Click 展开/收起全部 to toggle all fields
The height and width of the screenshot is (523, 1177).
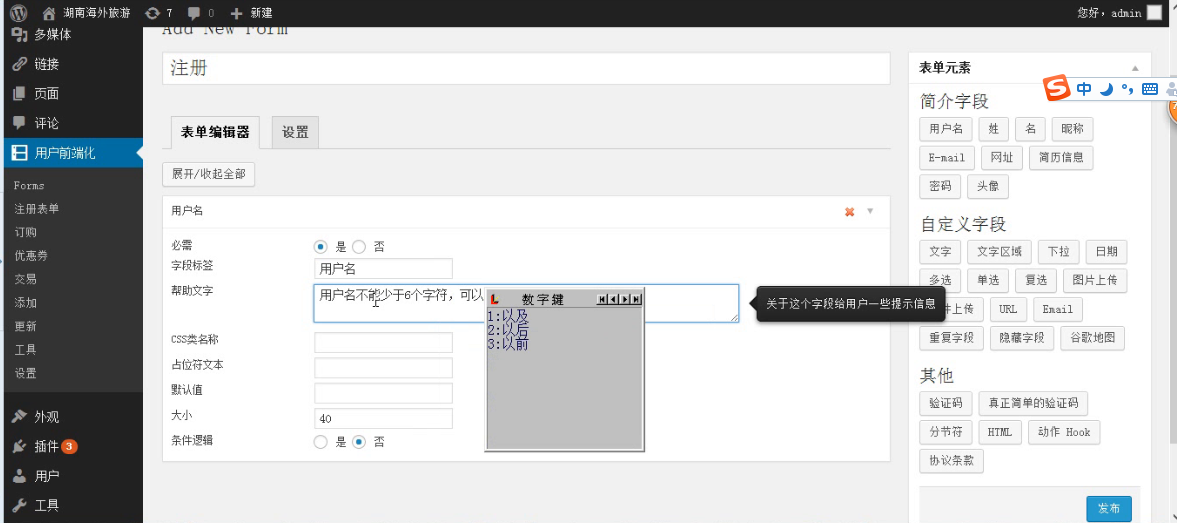(x=209, y=174)
